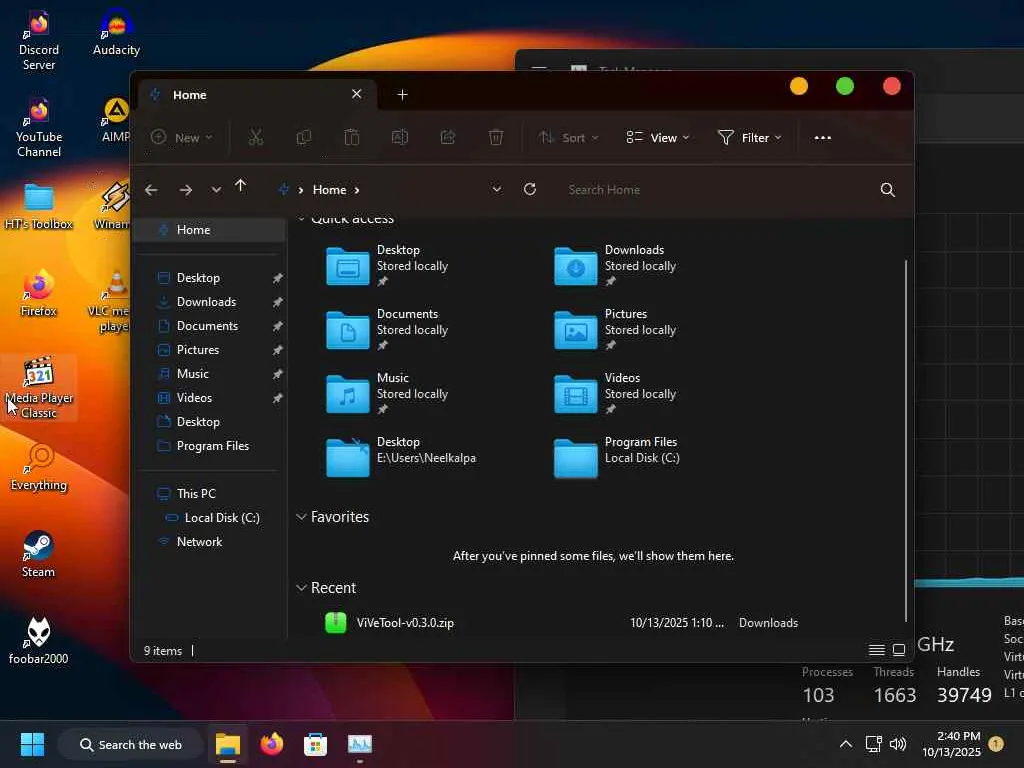Select the Steam desktop icon
The height and width of the screenshot is (768, 1024).
point(38,554)
